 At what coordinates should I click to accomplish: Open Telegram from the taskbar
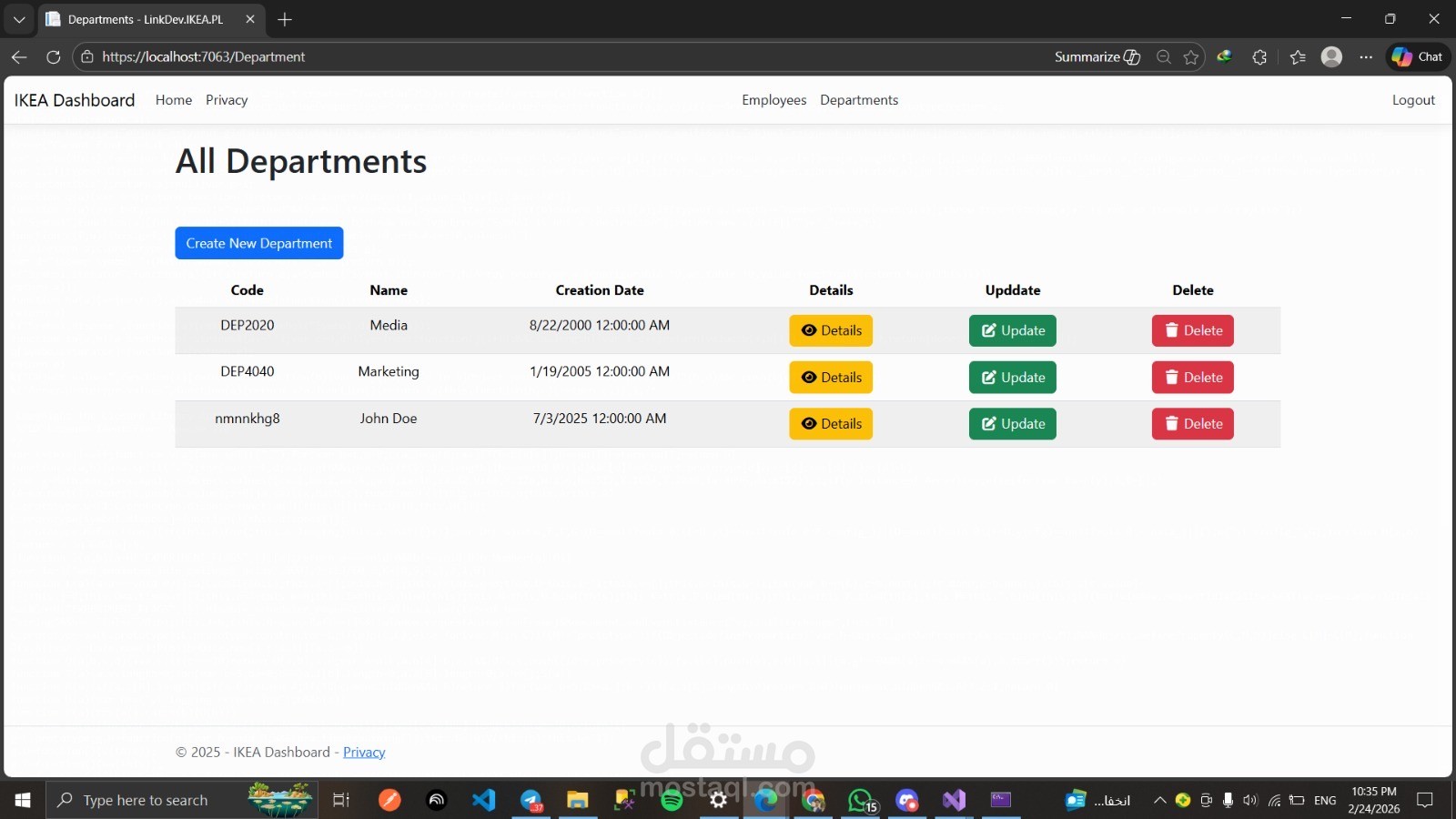[531, 800]
